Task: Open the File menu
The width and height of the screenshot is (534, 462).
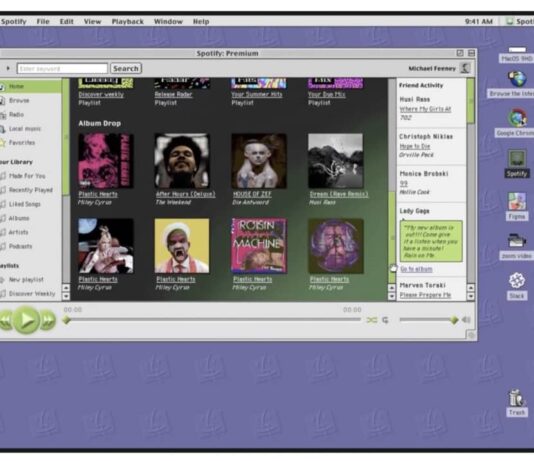Action: [43, 21]
